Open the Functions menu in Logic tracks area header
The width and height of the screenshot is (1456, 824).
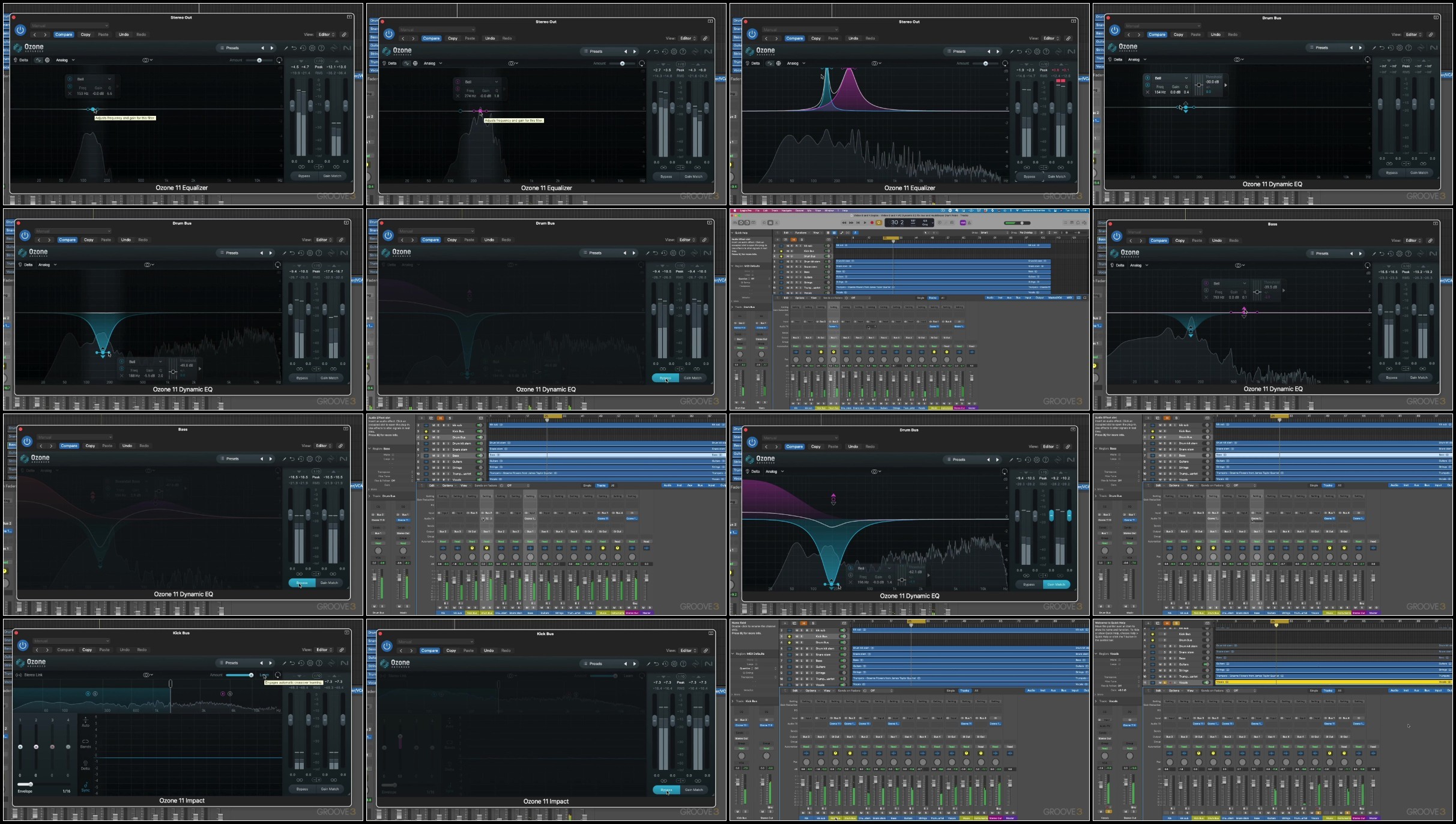[802, 232]
